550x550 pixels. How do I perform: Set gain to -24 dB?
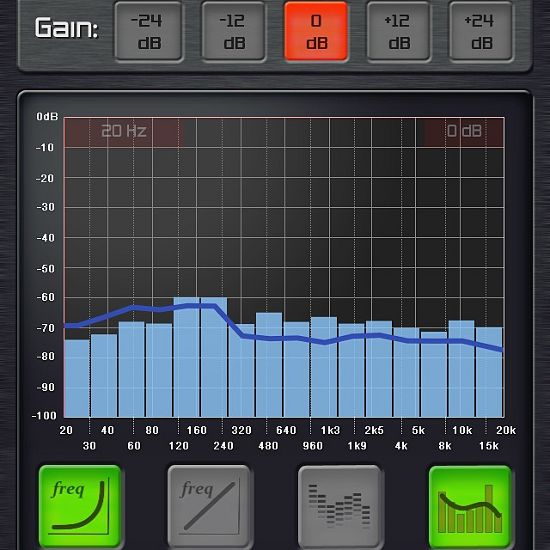click(x=148, y=31)
